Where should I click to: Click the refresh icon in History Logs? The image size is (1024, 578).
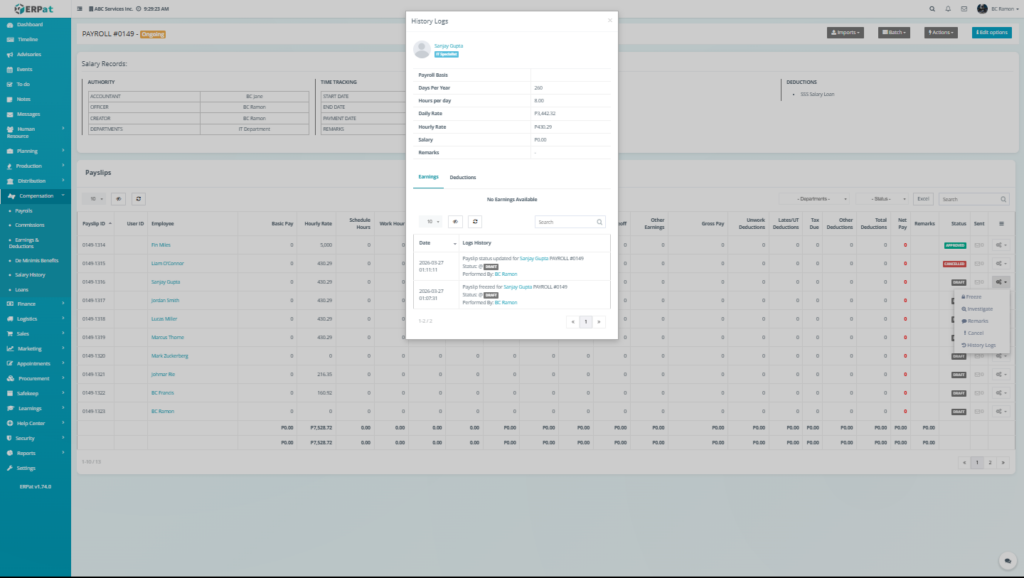[x=475, y=221]
